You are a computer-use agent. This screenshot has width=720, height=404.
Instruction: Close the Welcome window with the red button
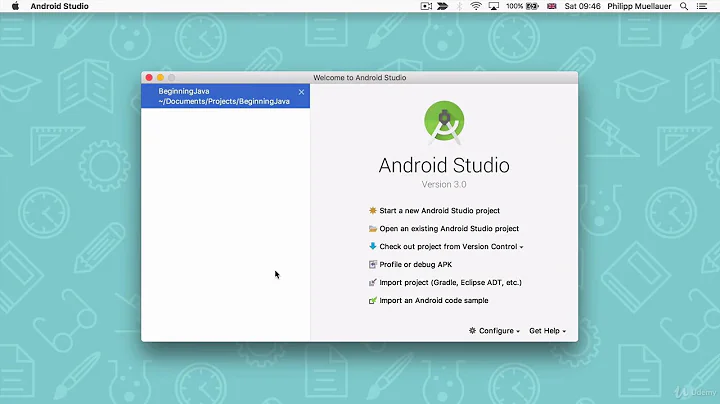click(x=149, y=78)
